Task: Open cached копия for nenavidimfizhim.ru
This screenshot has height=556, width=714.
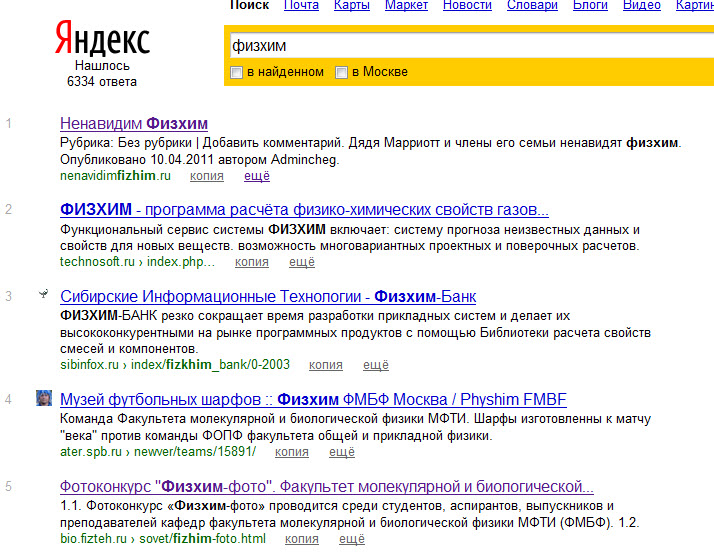Action: click(x=207, y=176)
